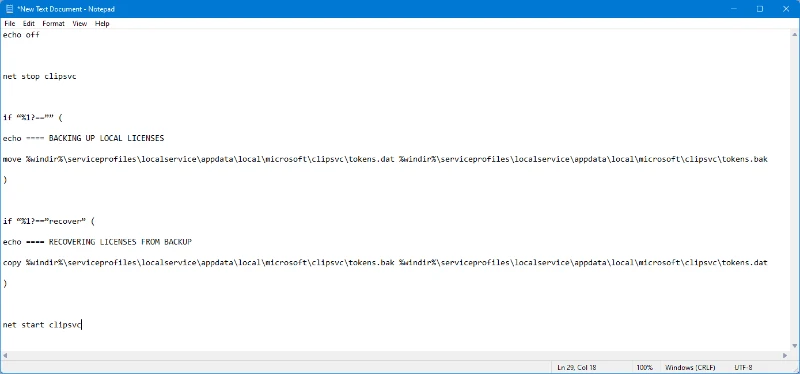The width and height of the screenshot is (800, 374).
Task: Click the horizontal scrollbar track
Action: (395, 355)
